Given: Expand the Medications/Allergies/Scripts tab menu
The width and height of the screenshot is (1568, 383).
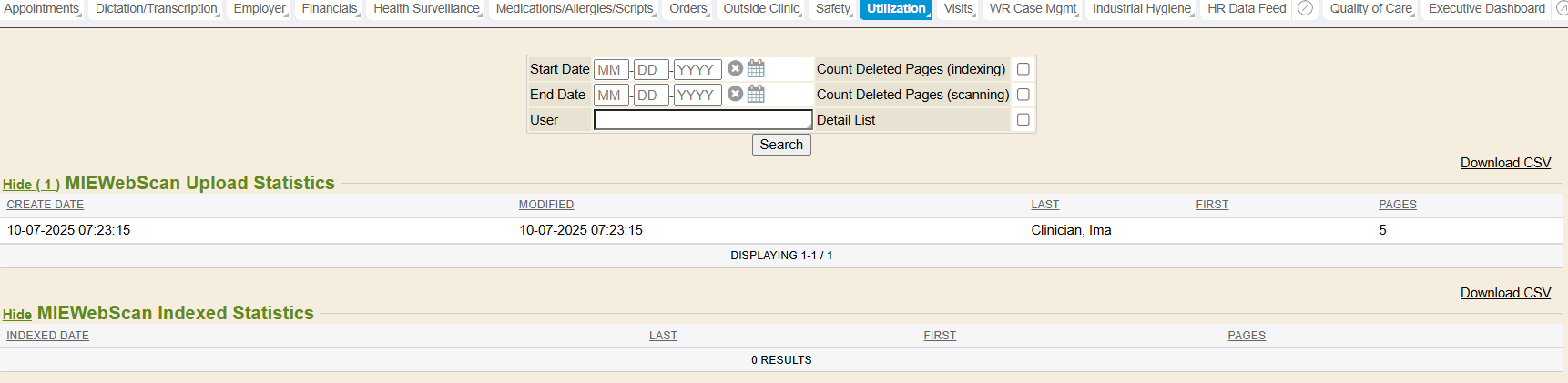Looking at the screenshot, I should [x=575, y=9].
